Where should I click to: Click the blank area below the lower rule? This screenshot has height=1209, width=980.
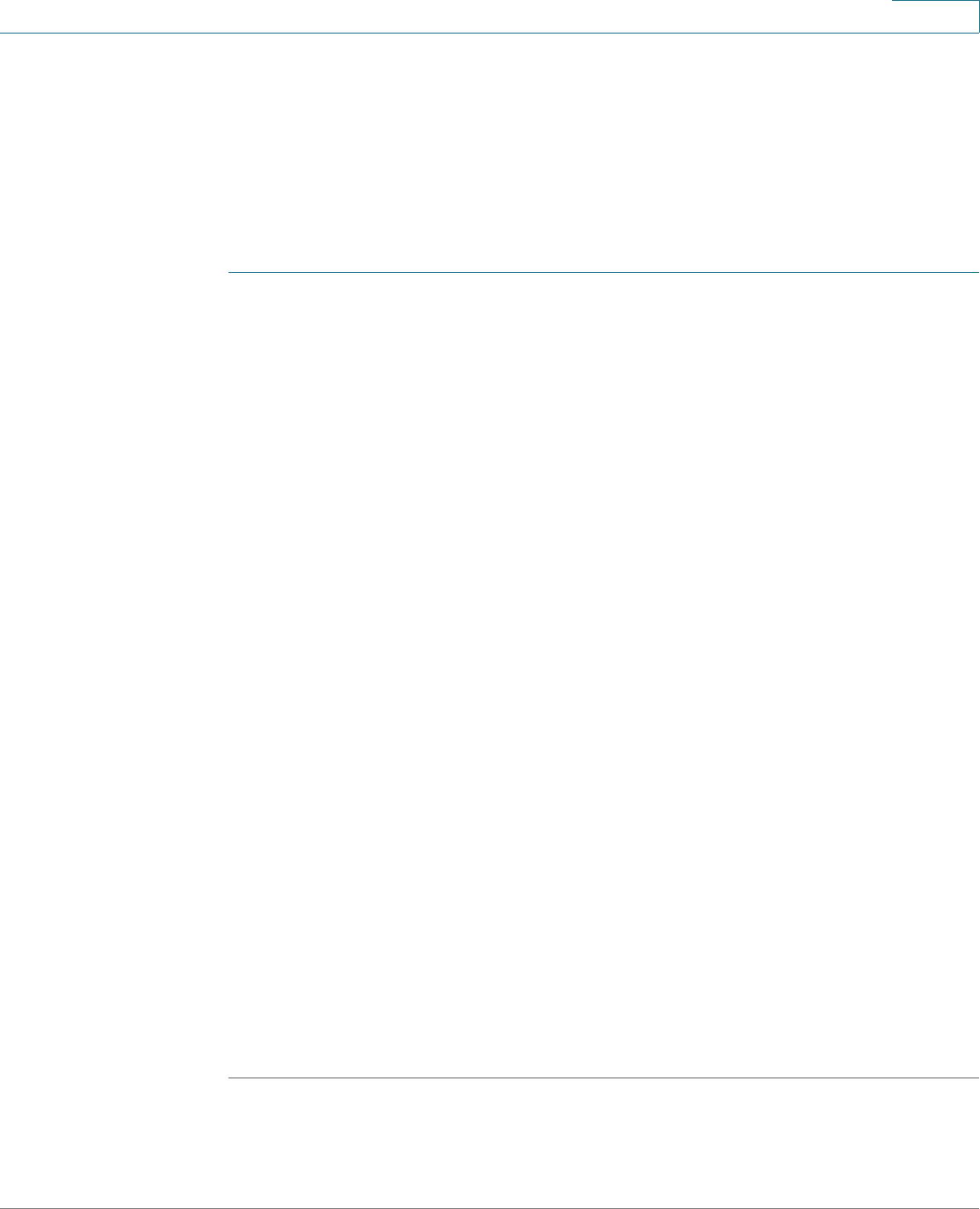tap(603, 1142)
